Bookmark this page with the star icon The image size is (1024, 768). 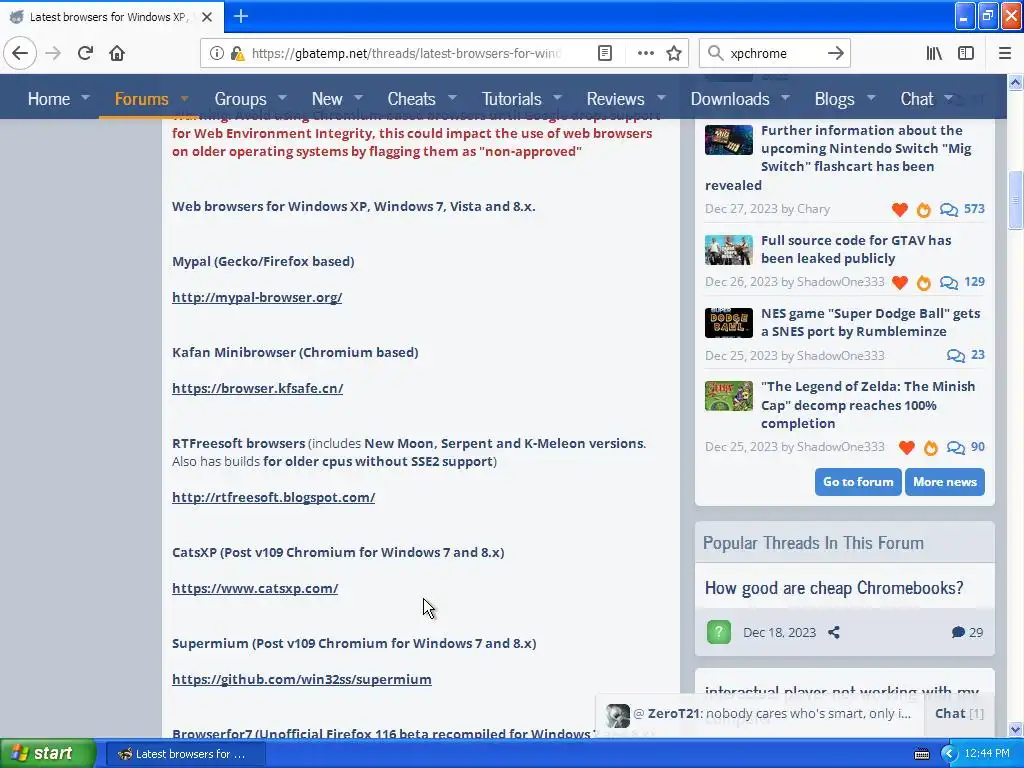[x=674, y=53]
